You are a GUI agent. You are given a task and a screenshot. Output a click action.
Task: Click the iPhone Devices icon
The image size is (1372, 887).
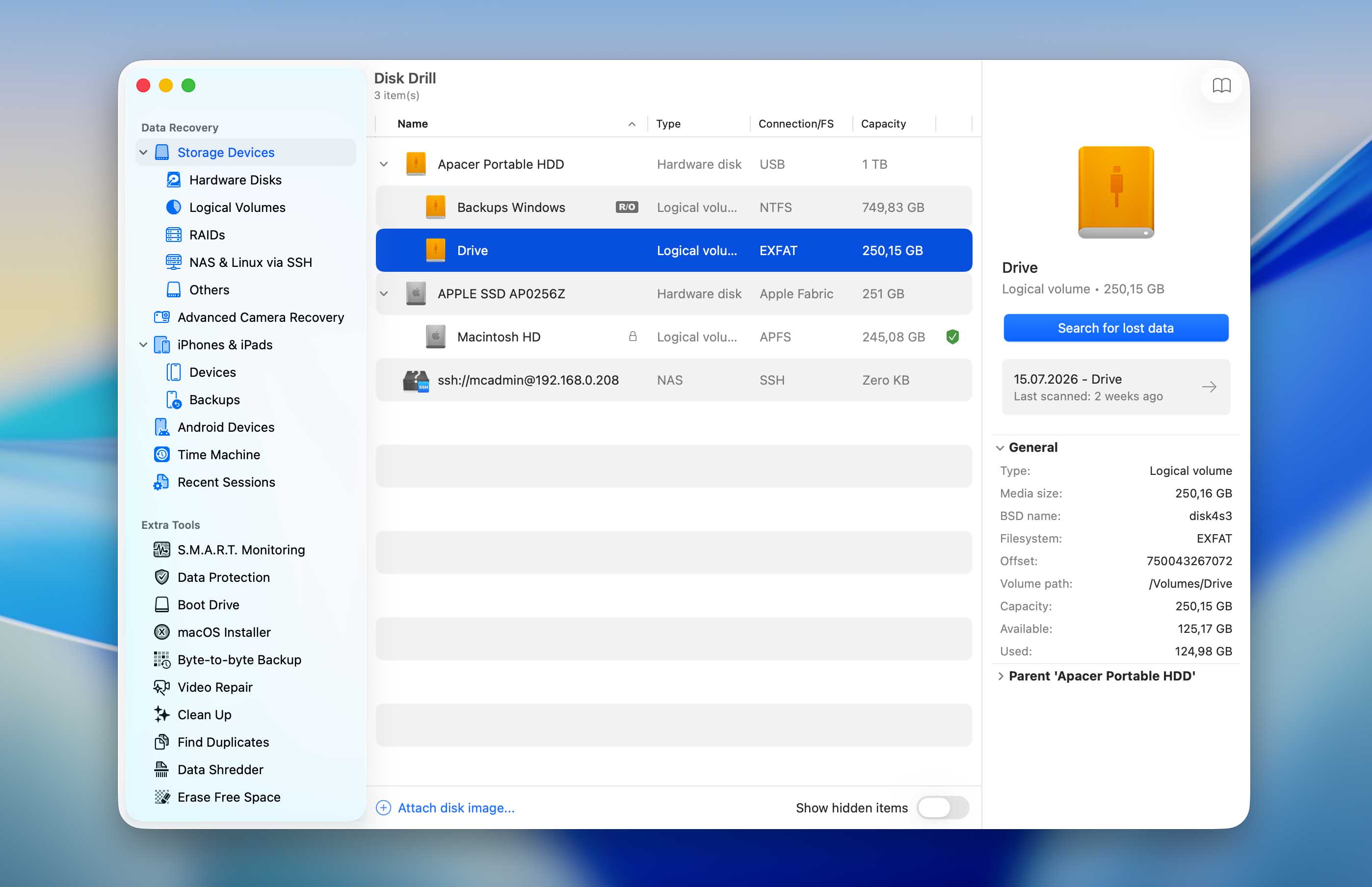[x=173, y=372]
